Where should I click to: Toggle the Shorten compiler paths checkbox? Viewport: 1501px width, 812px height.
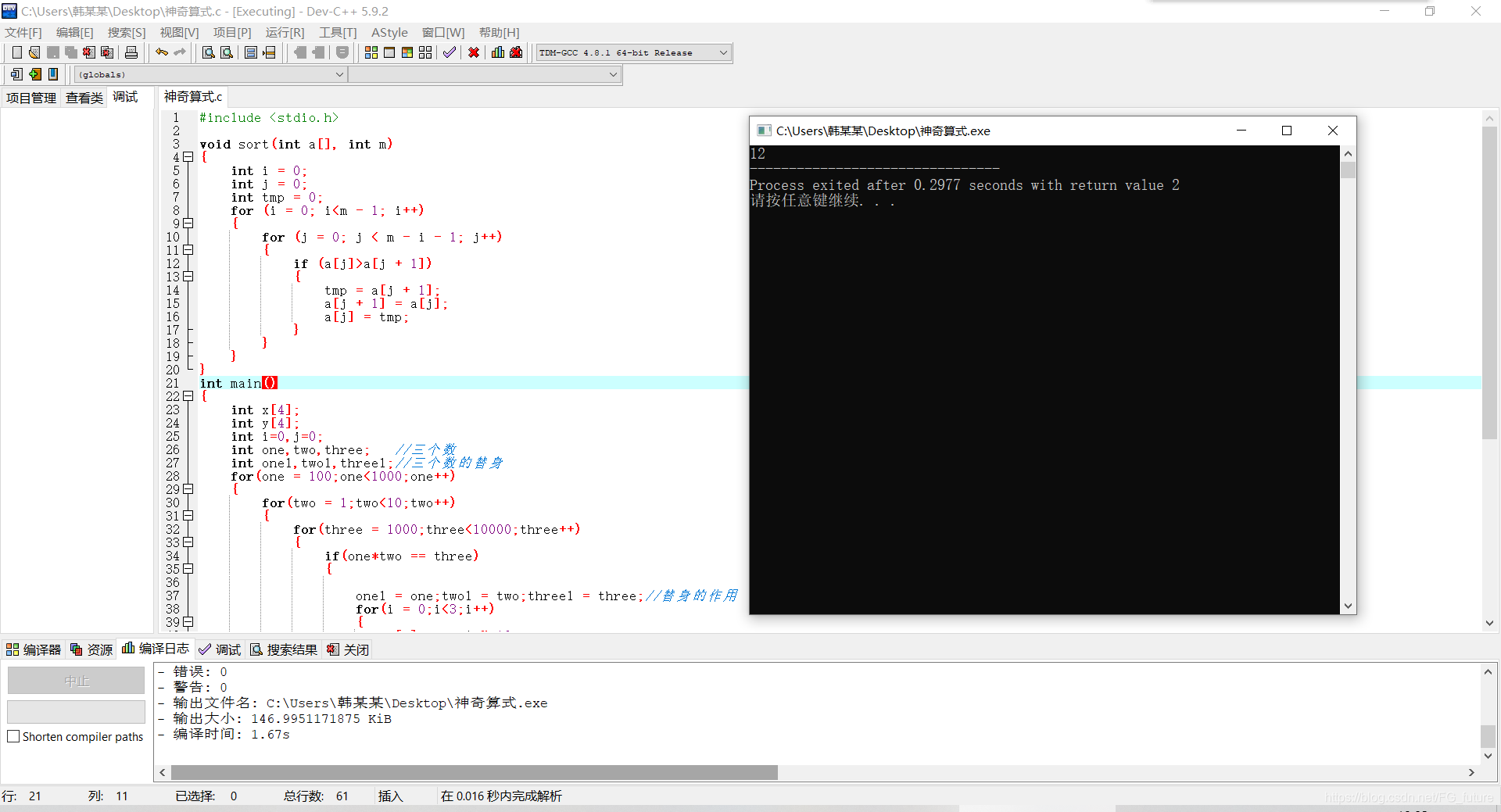coord(13,736)
